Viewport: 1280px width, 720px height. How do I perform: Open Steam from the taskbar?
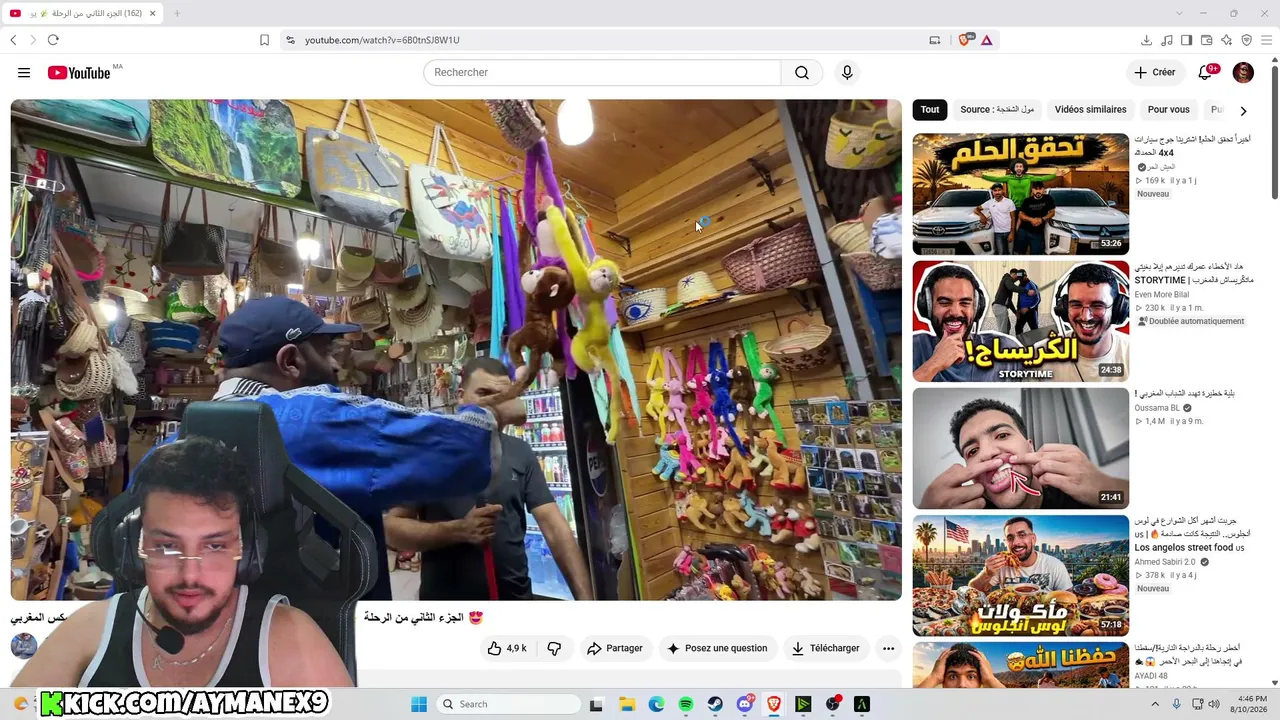pos(715,704)
